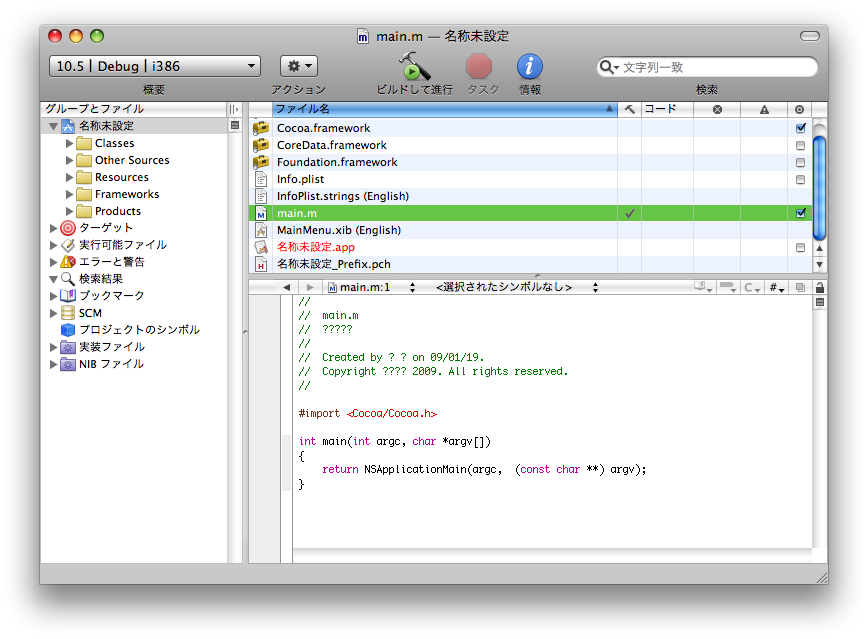Open the blue Info inspector icon

pos(529,67)
